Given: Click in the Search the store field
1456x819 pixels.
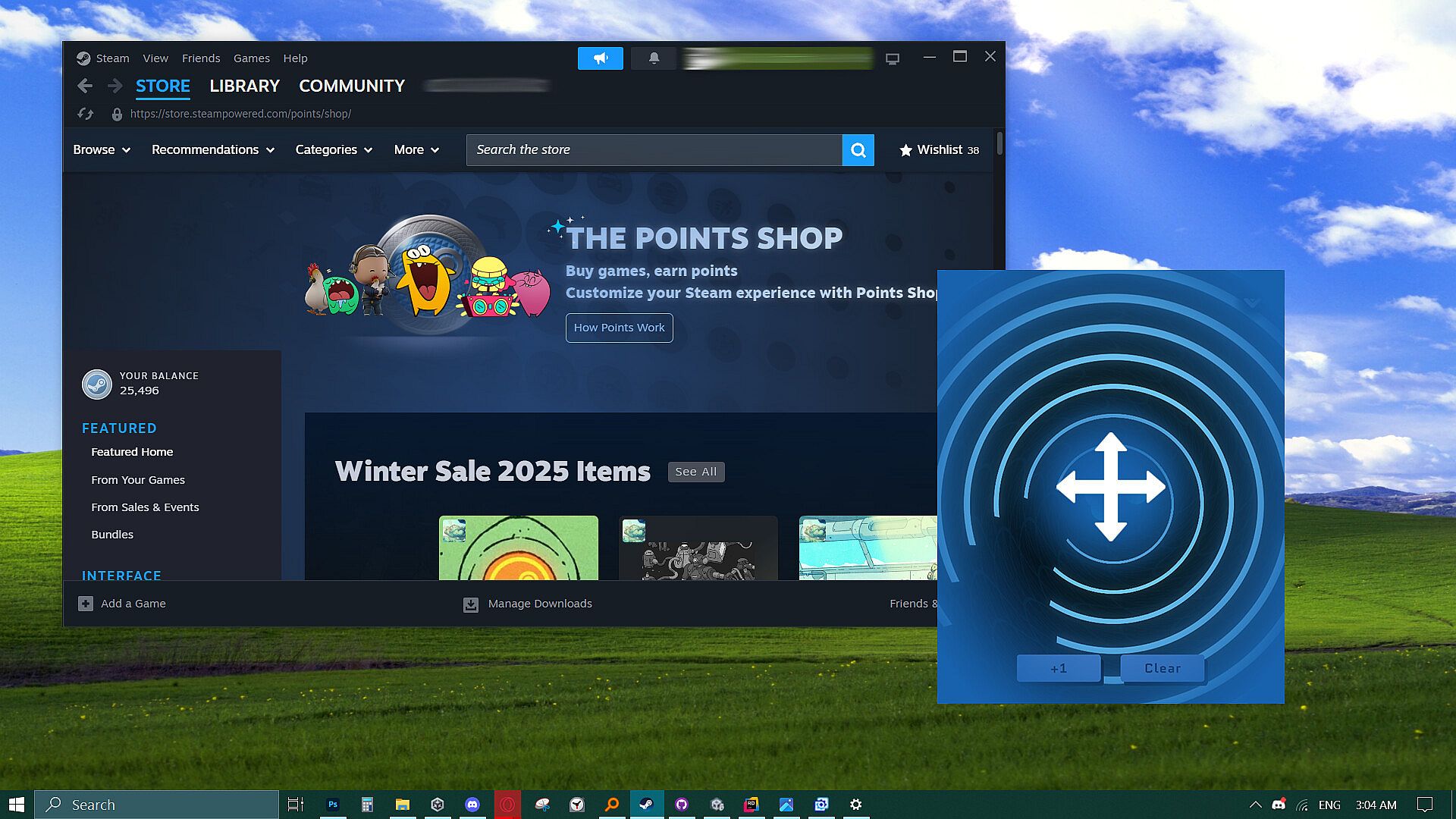Looking at the screenshot, I should (654, 150).
